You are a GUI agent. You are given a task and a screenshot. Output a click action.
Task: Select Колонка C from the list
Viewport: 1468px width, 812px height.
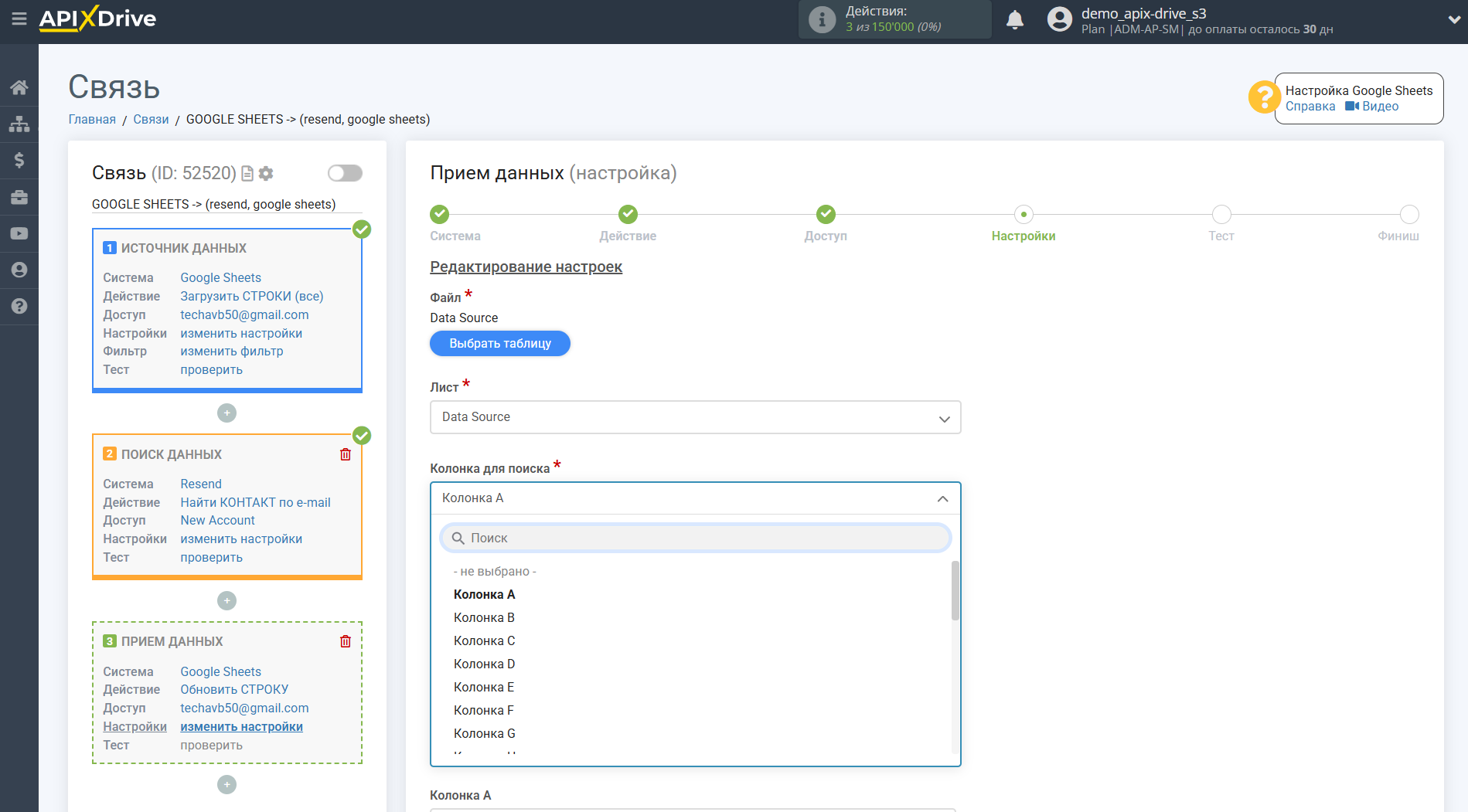tap(484, 640)
